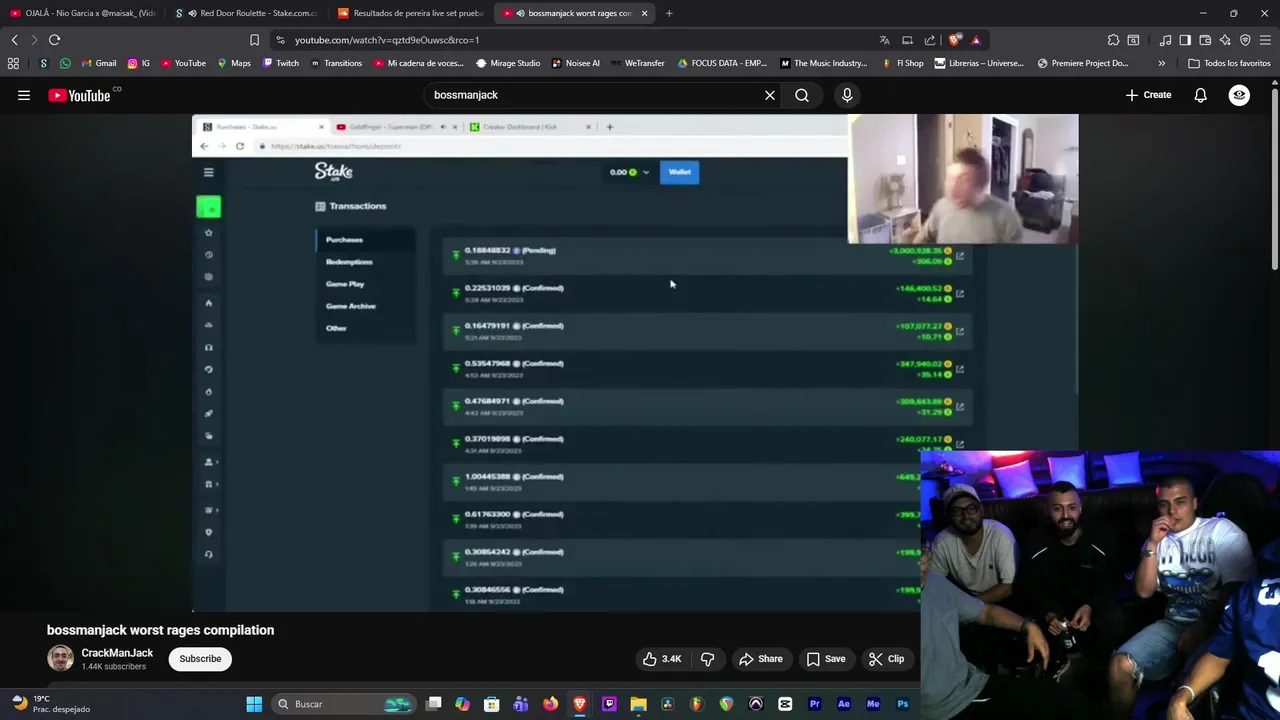Open Media Encoder from the taskbar
Viewport: 1280px width, 720px height.
(873, 704)
